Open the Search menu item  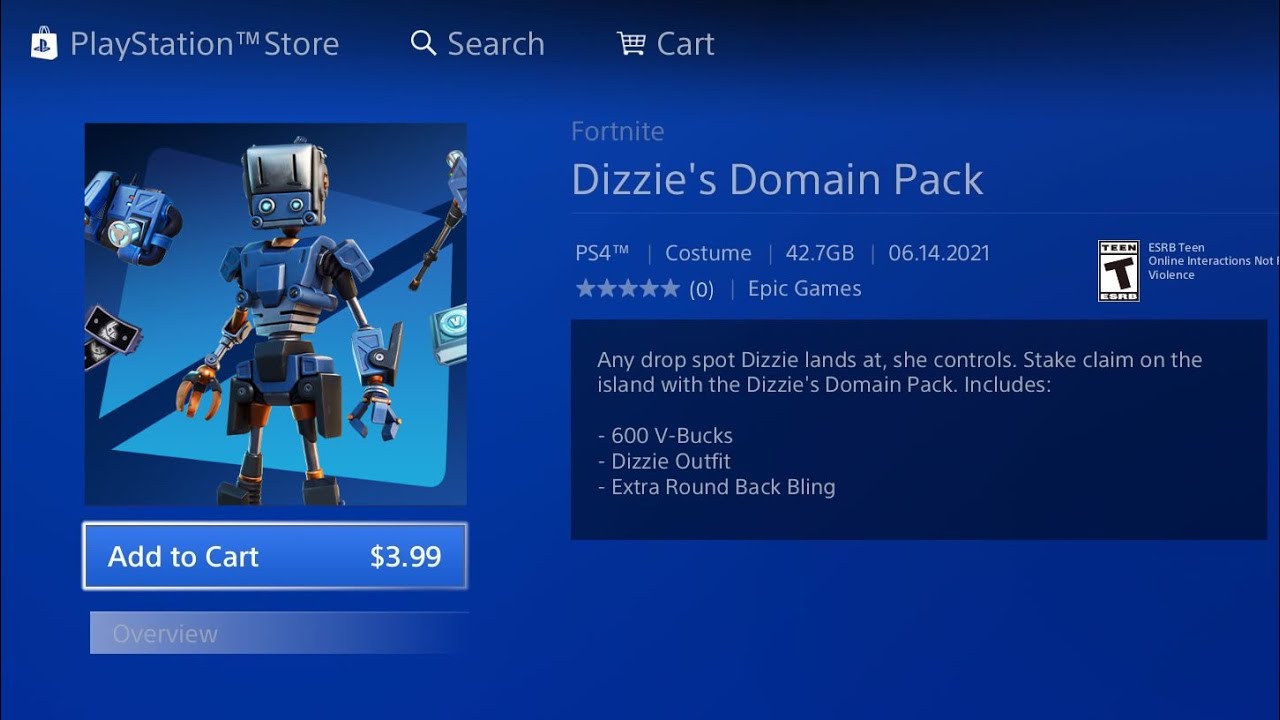[x=478, y=43]
